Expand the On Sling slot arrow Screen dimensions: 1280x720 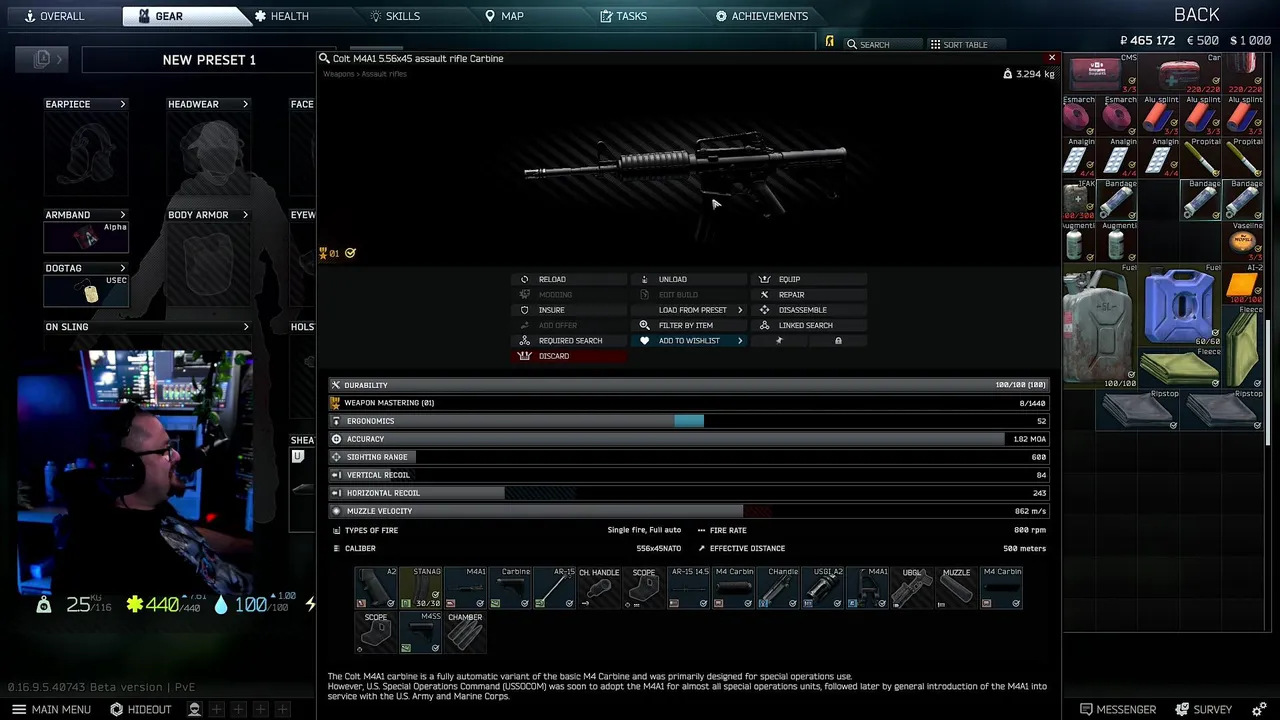click(245, 327)
